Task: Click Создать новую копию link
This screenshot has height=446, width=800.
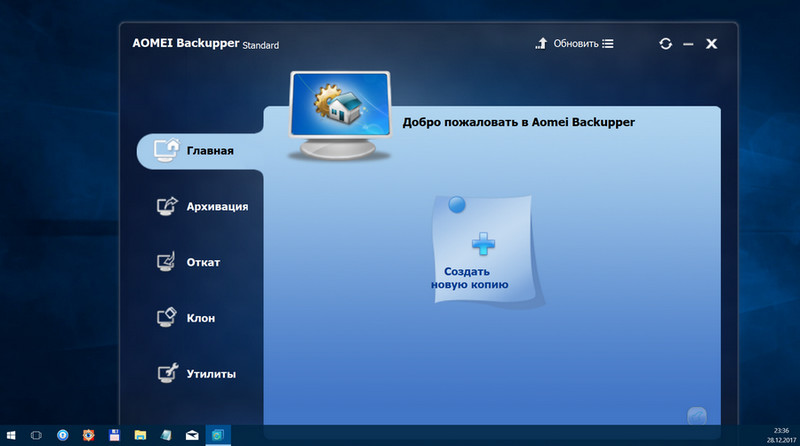Action: [469, 278]
